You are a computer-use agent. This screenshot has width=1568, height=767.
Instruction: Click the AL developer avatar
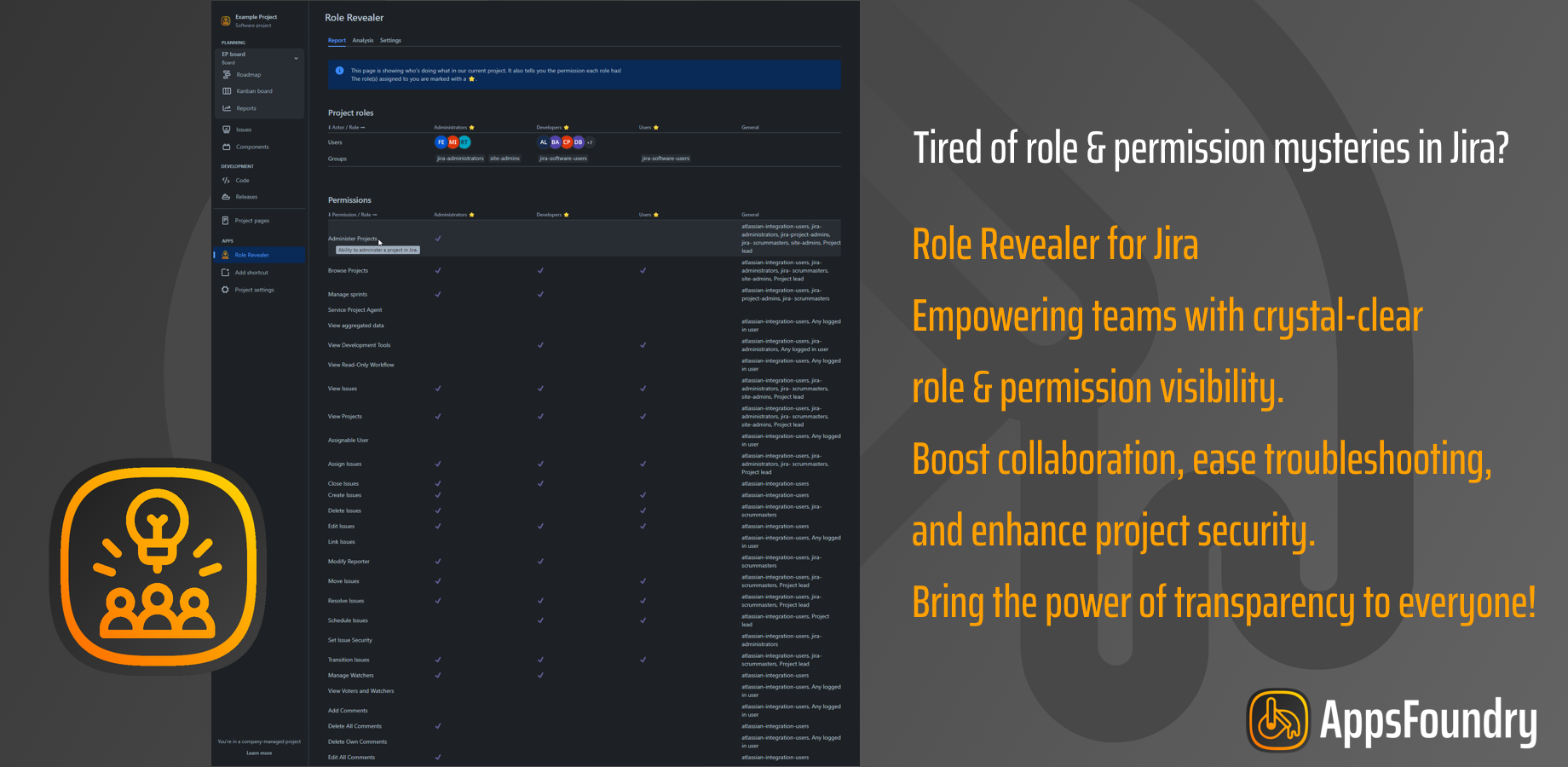pyautogui.click(x=544, y=142)
